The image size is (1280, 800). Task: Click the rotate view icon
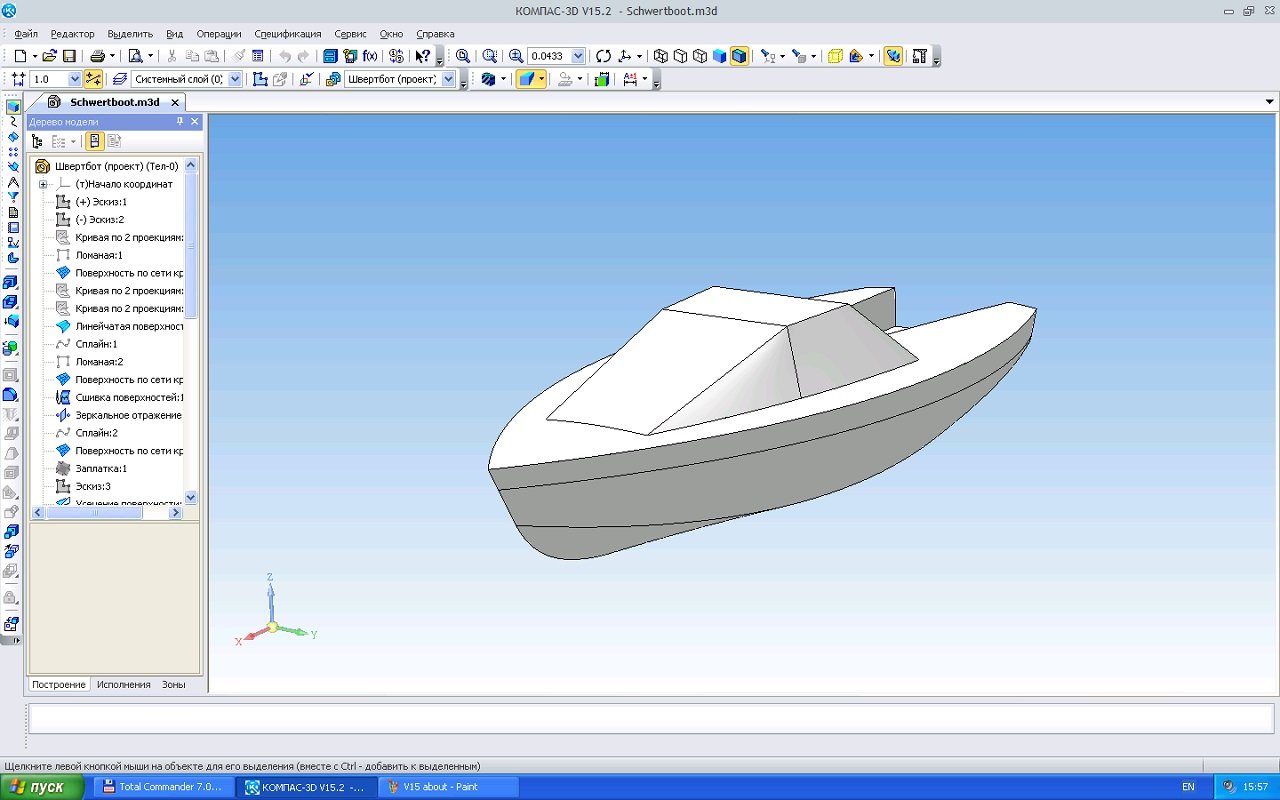pyautogui.click(x=603, y=56)
